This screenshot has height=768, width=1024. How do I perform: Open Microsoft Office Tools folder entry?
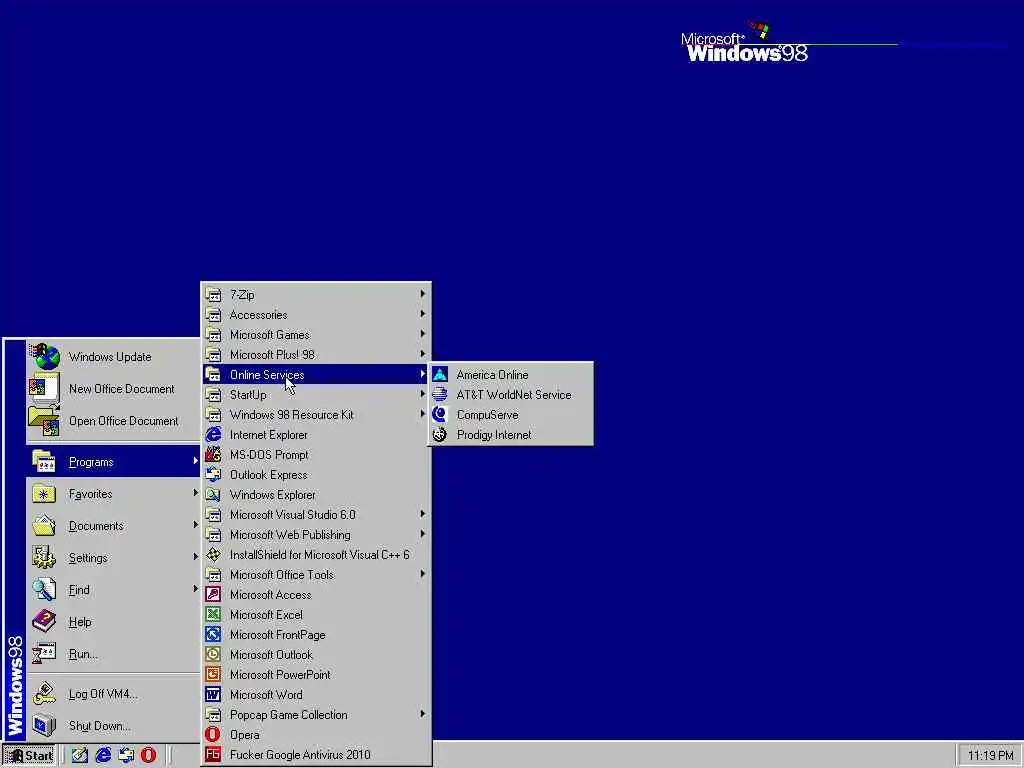[x=316, y=575]
